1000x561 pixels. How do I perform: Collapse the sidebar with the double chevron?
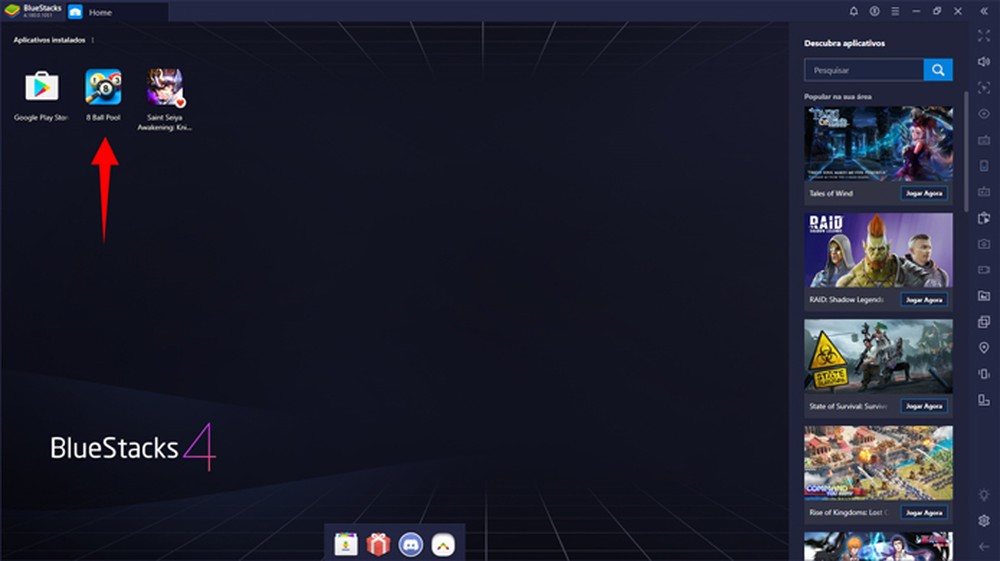(x=984, y=11)
